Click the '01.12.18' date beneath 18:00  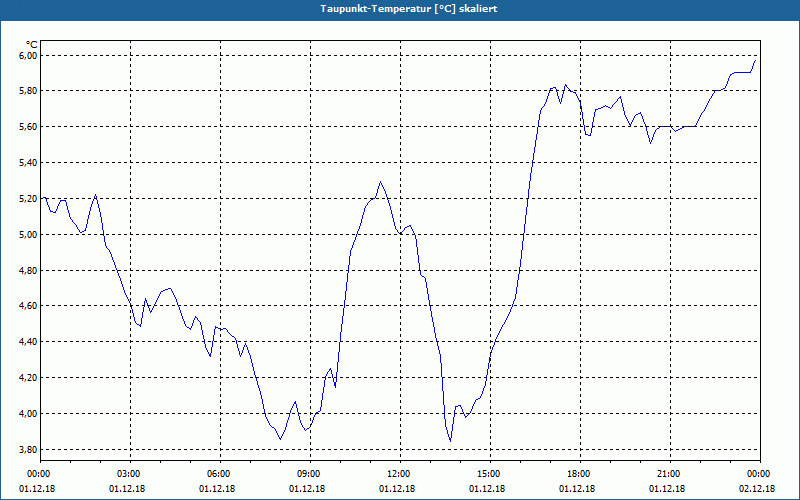[x=577, y=489]
